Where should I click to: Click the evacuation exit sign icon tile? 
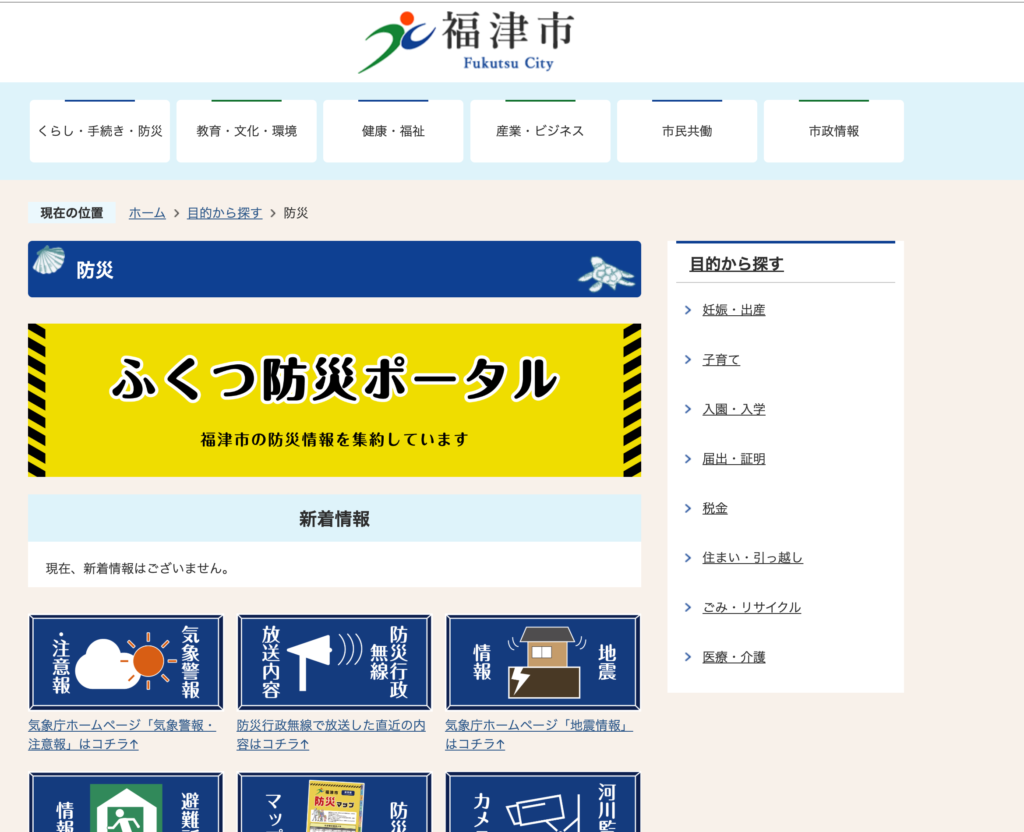coord(126,803)
